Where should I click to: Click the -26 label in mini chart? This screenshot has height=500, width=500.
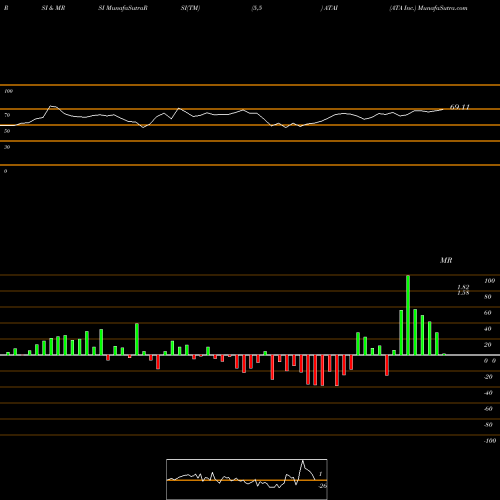[x=322, y=486]
